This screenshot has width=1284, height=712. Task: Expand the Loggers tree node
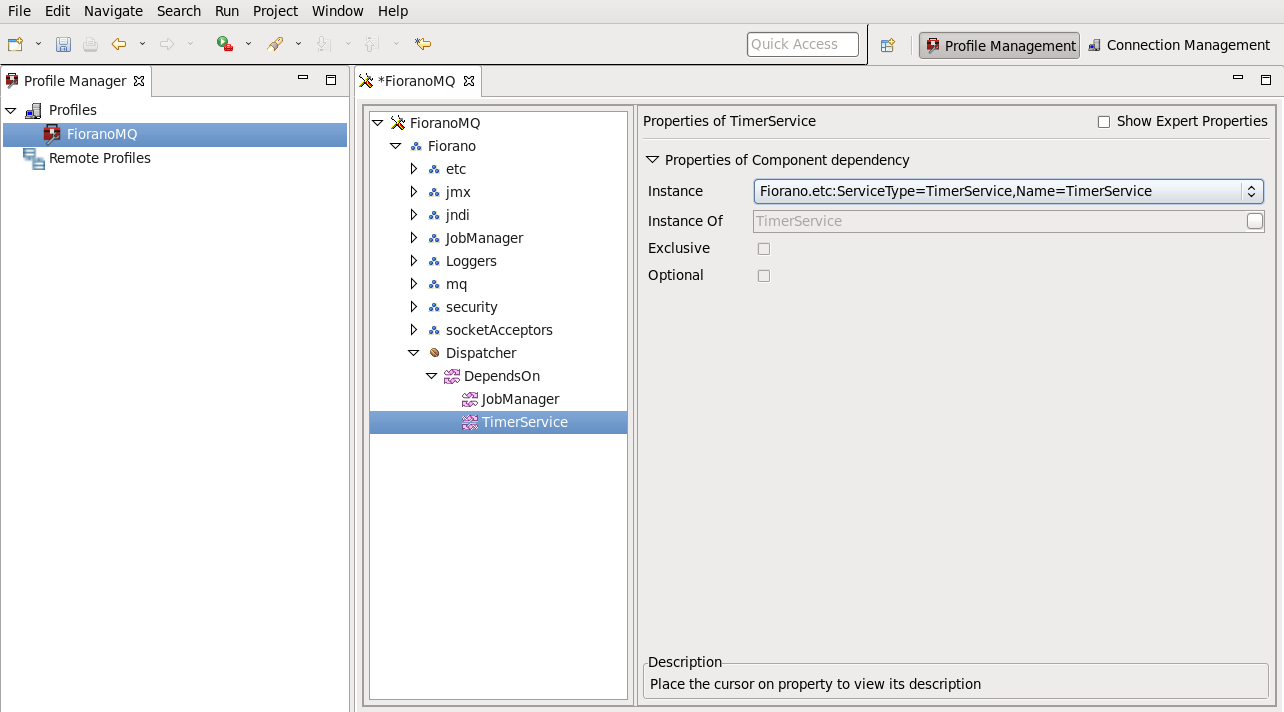pos(414,261)
